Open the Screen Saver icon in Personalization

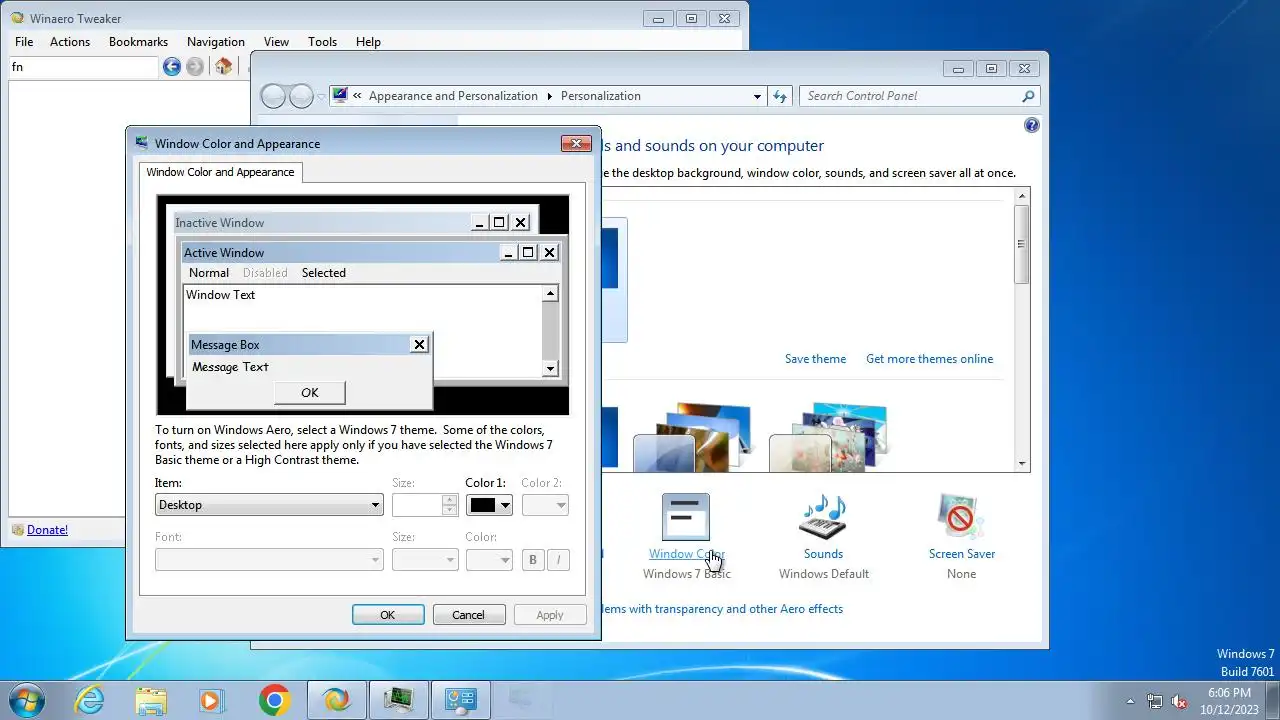pos(961,517)
